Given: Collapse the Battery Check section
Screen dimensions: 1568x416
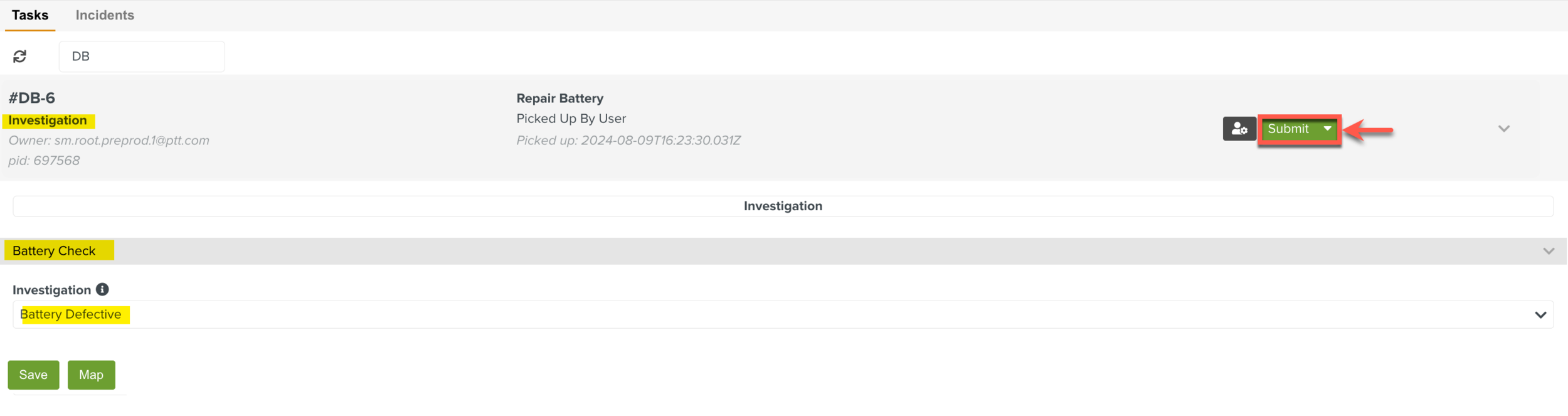Looking at the screenshot, I should coord(1550,249).
